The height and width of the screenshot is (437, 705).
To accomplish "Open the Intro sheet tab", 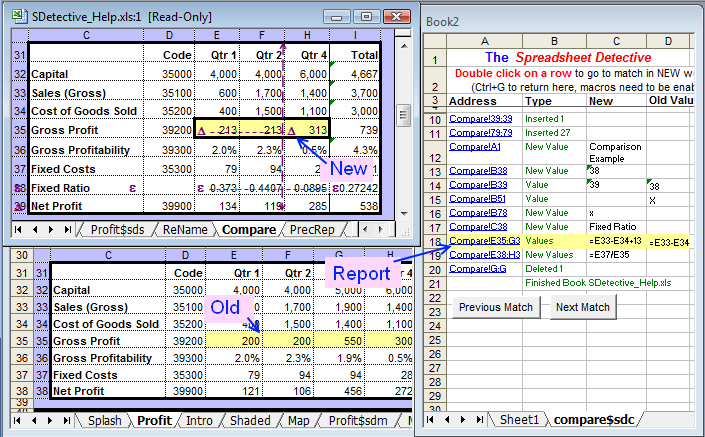I will [x=199, y=421].
